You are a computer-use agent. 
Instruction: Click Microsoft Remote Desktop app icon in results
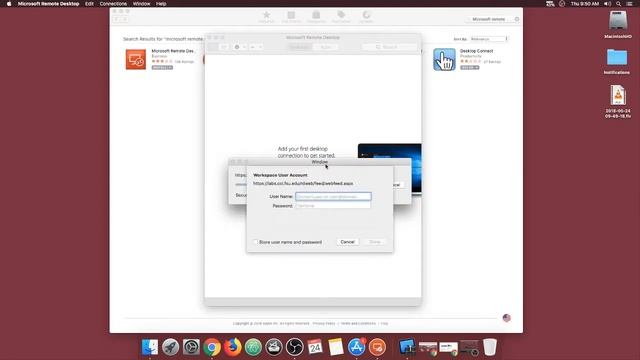pyautogui.click(x=136, y=60)
